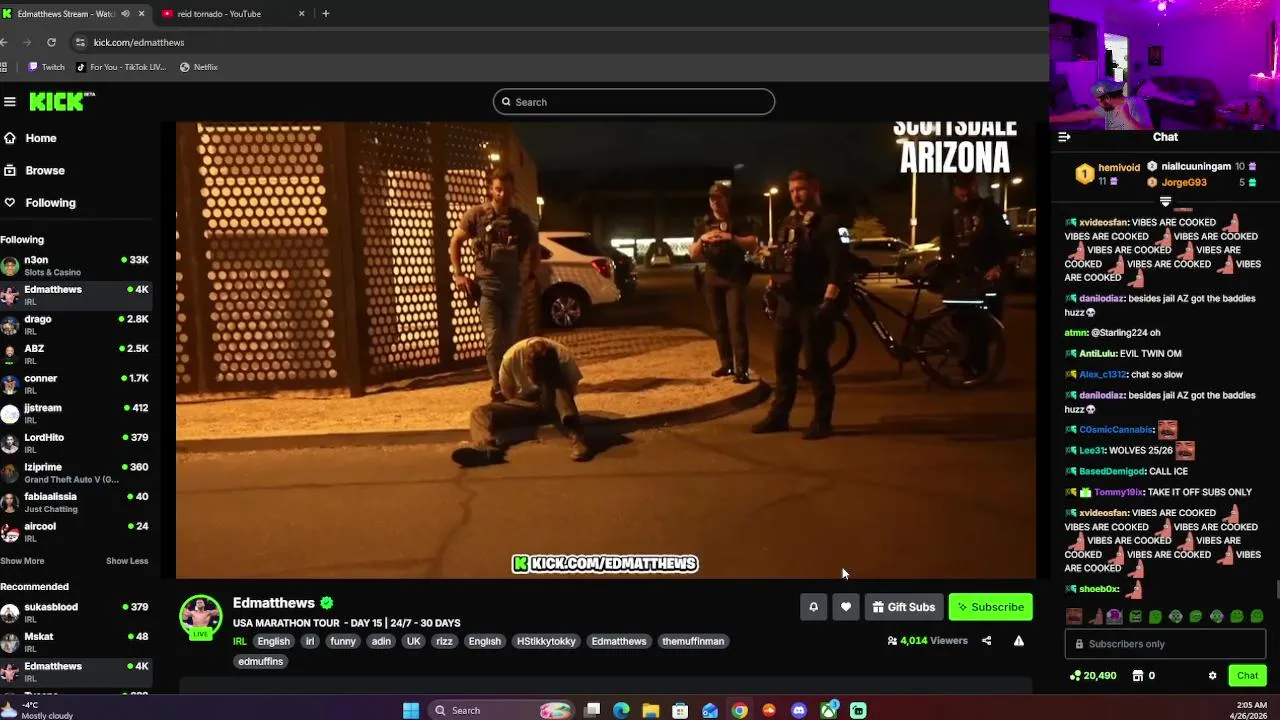Reload the page in browser
This screenshot has width=1280, height=720.
click(51, 42)
